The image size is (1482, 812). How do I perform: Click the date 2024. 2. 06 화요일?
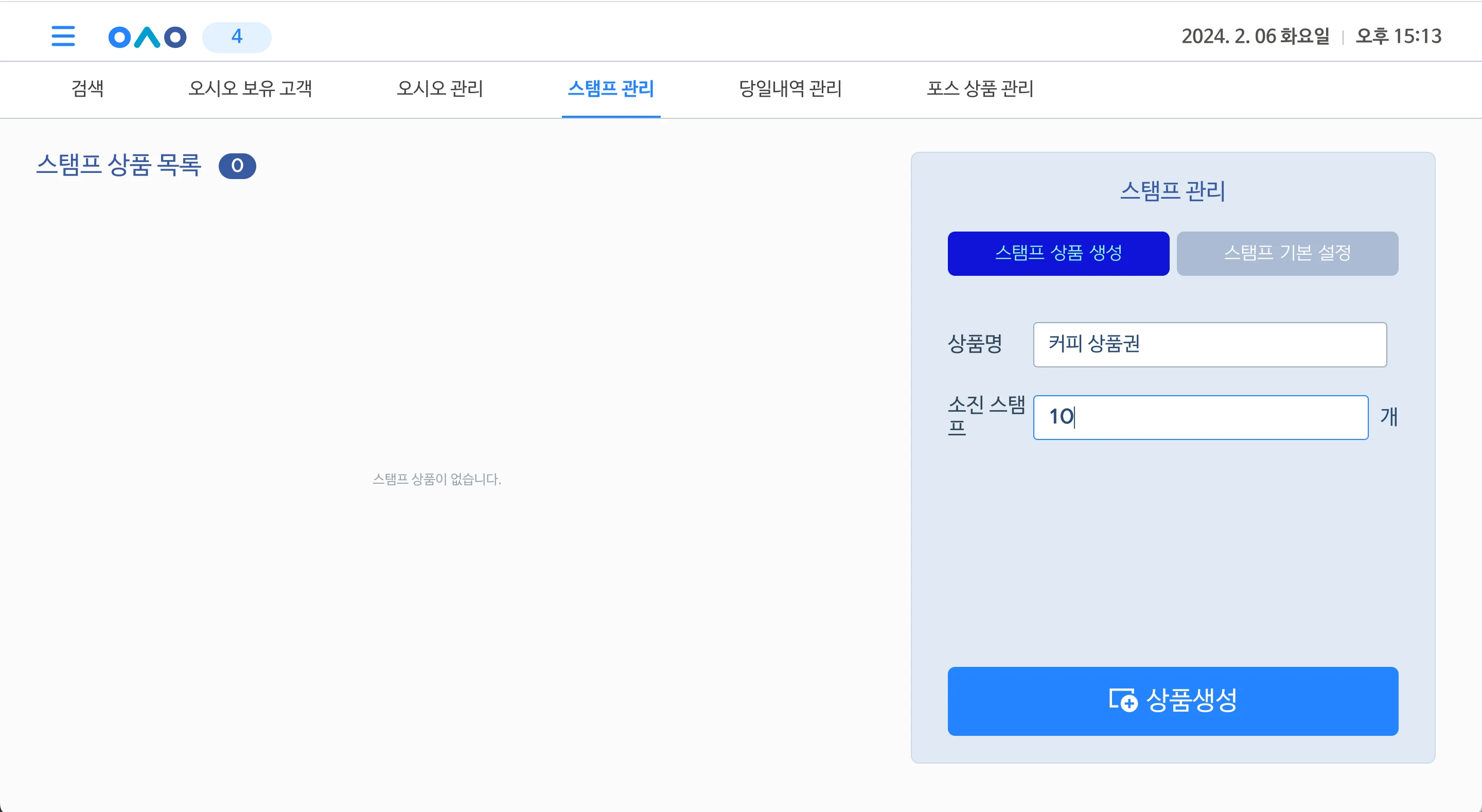coord(1256,36)
